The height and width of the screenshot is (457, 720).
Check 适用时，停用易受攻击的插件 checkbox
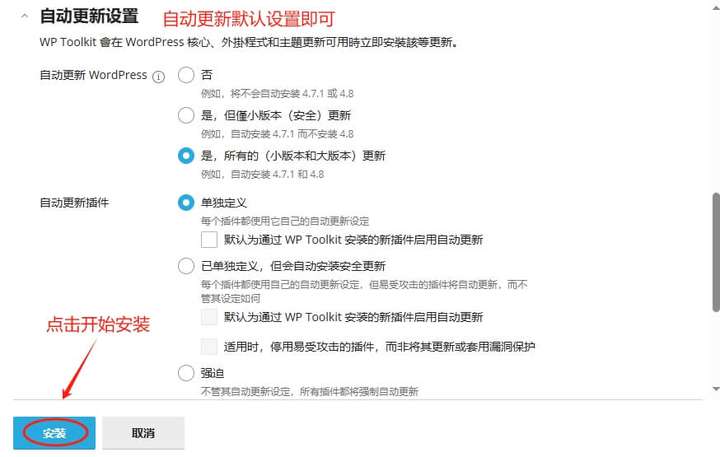pos(209,346)
